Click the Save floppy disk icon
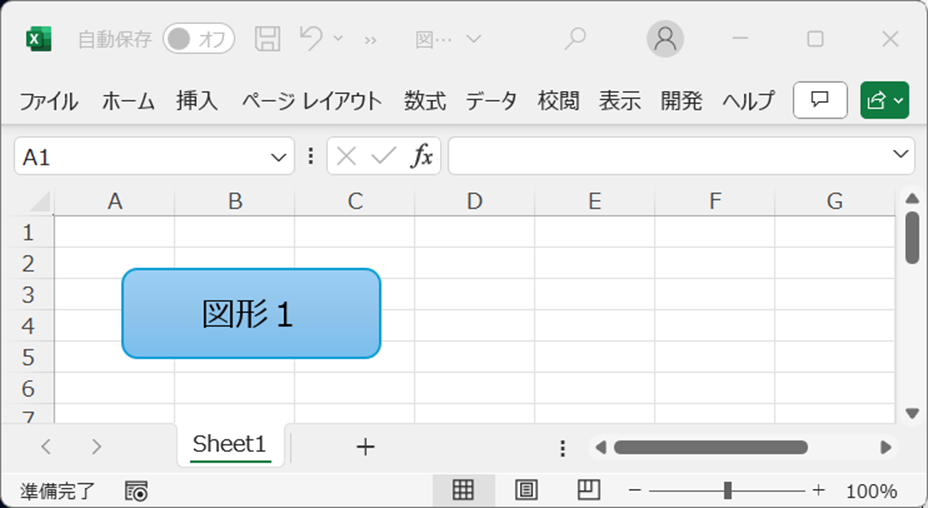Screen dimensions: 928x508 coord(268,39)
